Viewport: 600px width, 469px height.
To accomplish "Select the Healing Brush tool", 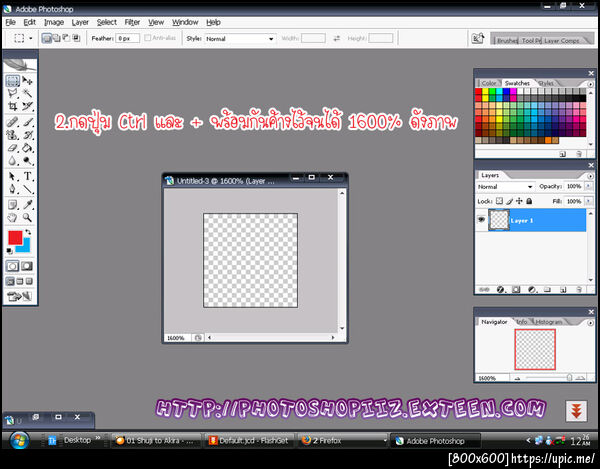I will [13, 122].
